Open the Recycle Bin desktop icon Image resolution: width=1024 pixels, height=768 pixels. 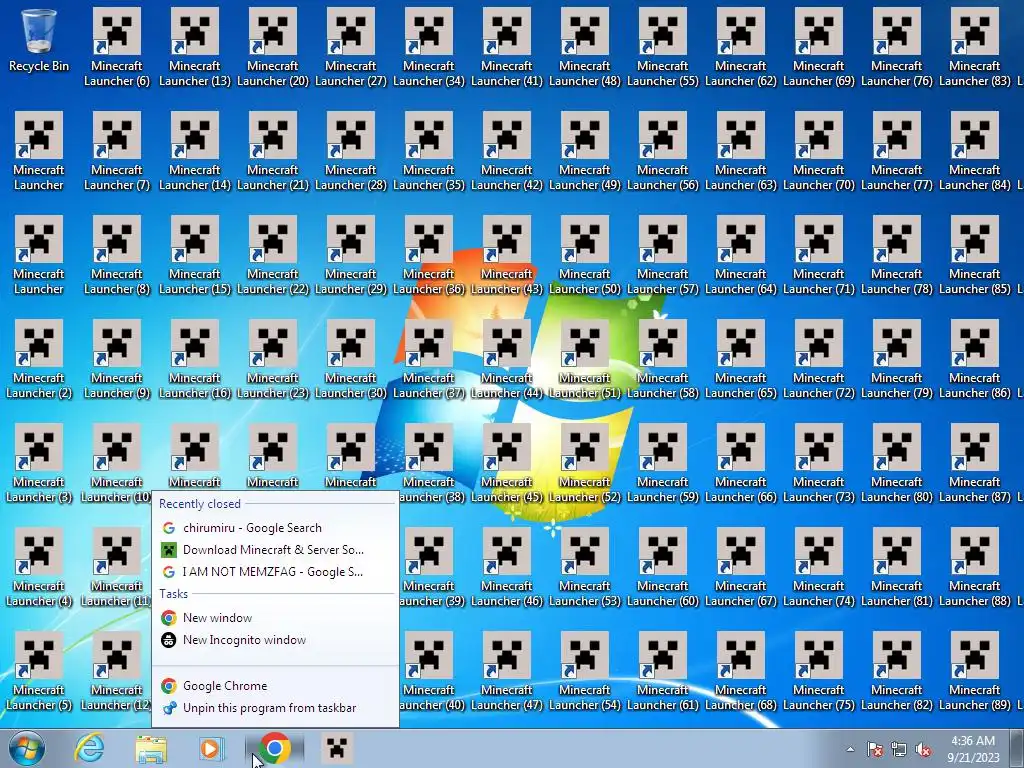point(39,40)
